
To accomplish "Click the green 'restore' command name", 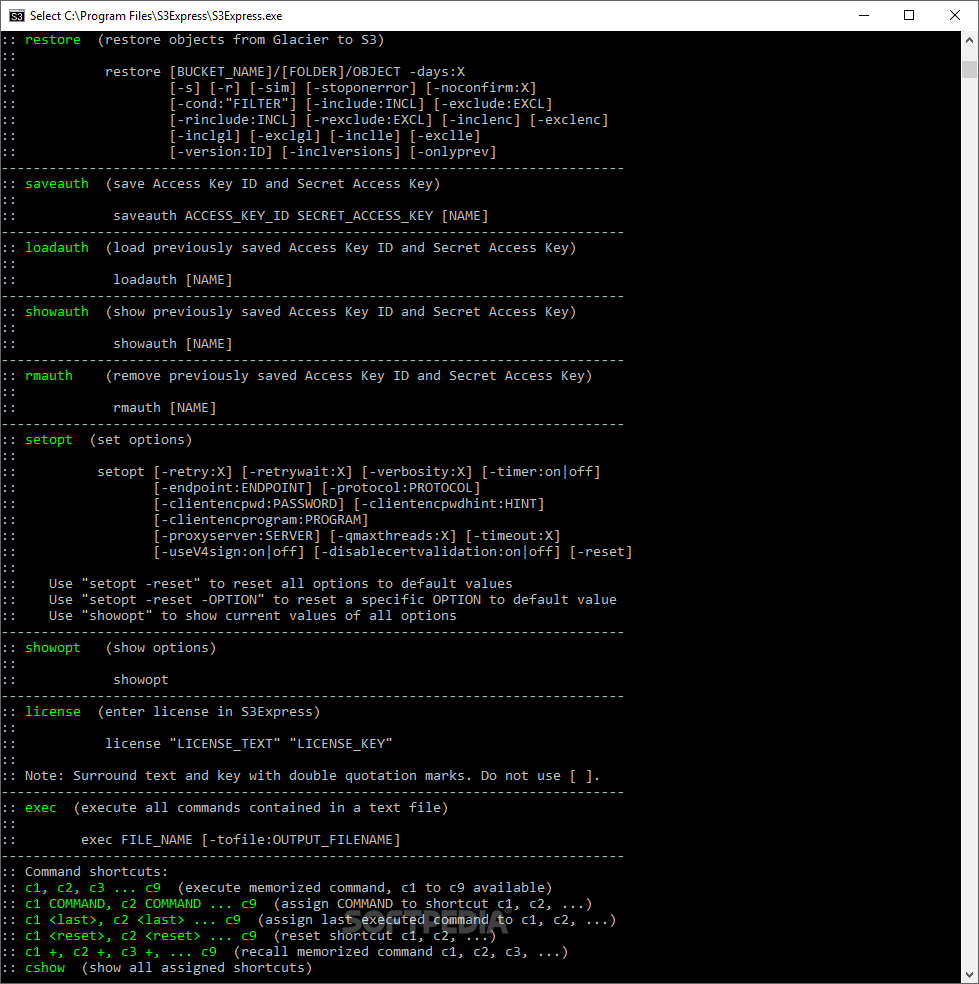I will coord(53,40).
